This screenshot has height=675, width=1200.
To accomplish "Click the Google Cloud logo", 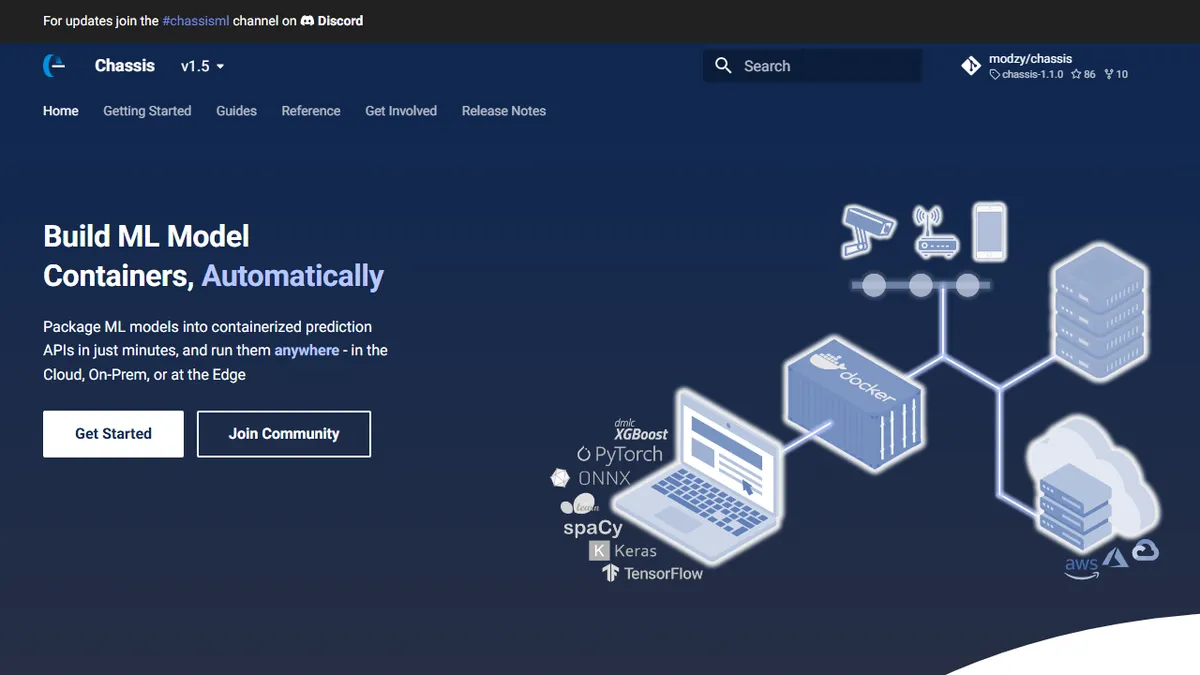I will coord(1145,550).
